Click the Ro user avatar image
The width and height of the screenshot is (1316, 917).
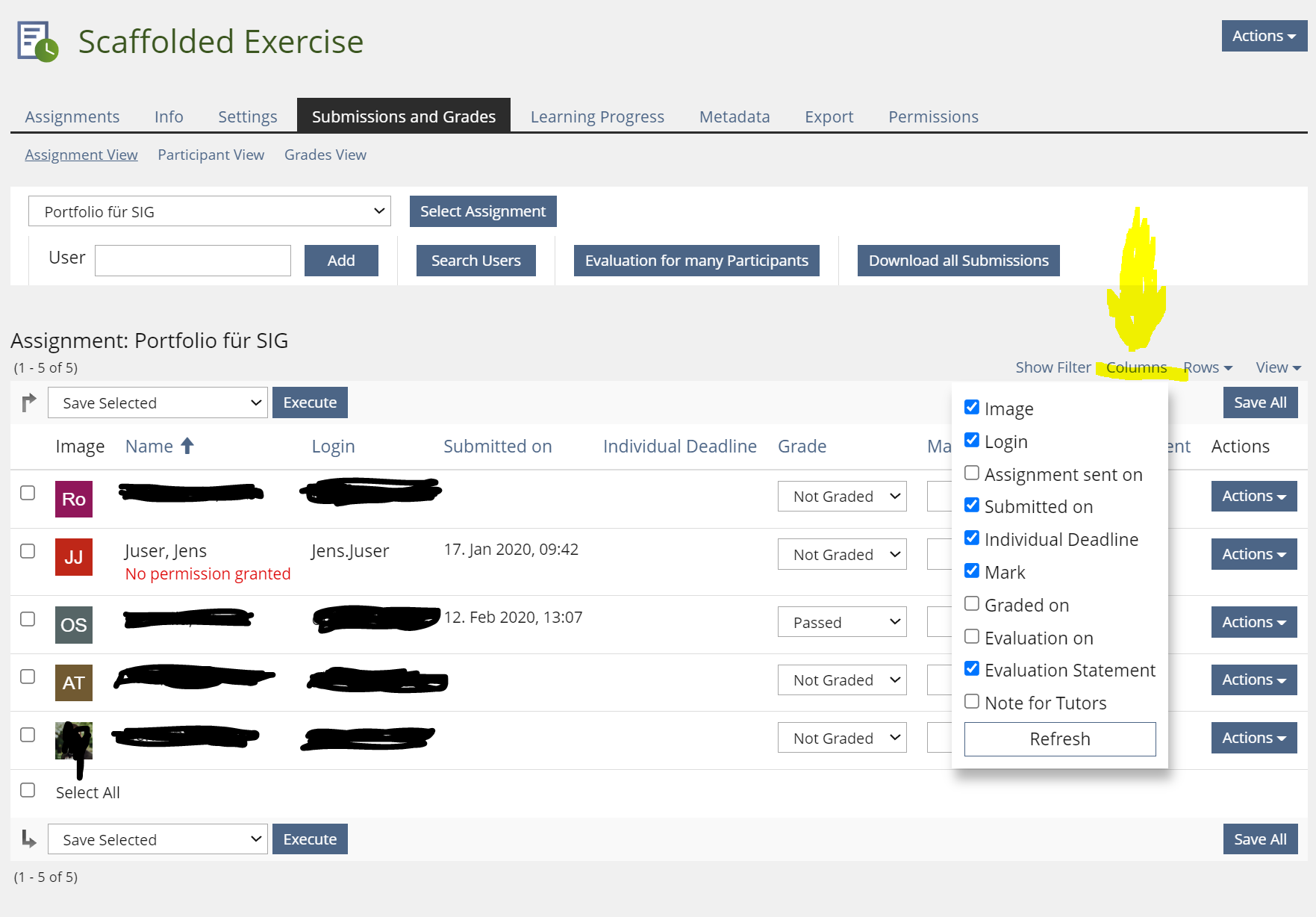(74, 499)
